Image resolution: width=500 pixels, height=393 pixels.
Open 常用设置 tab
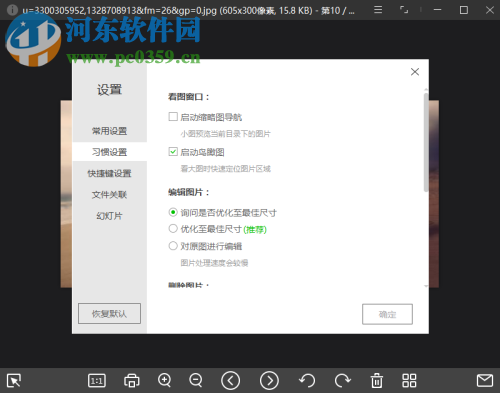(x=109, y=131)
